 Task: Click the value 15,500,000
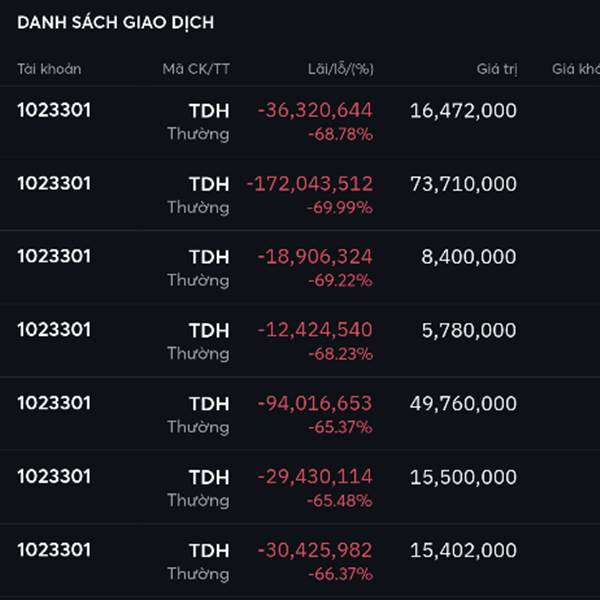(x=463, y=477)
